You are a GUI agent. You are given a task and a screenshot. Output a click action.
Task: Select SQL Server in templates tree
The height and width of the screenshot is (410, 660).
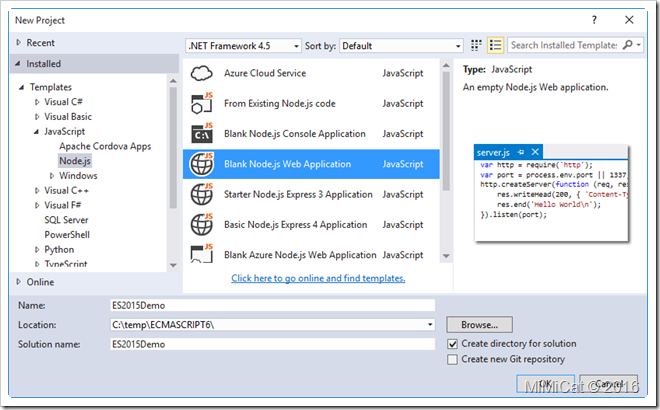[66, 220]
